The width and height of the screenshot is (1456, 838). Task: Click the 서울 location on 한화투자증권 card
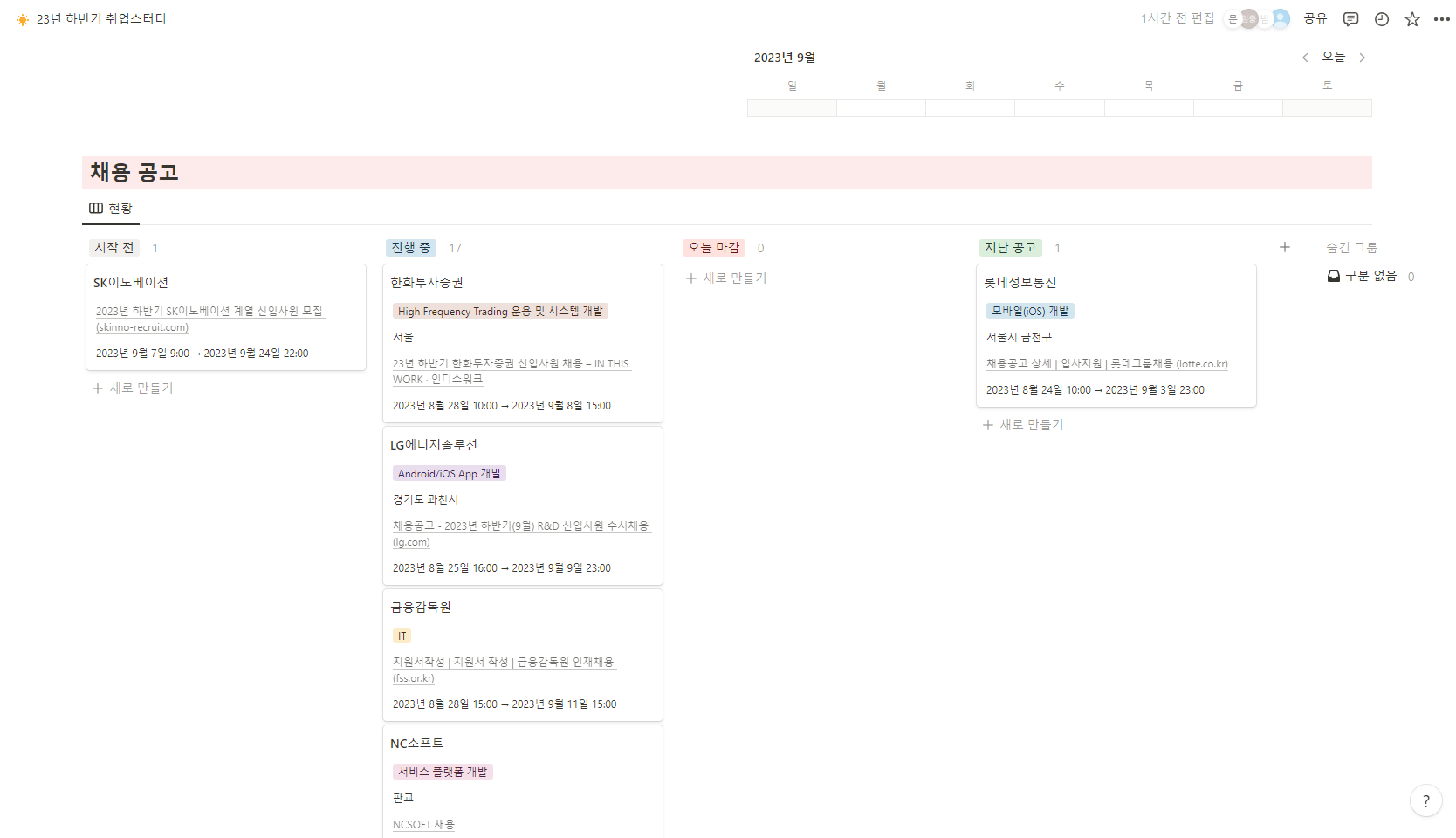coord(403,338)
